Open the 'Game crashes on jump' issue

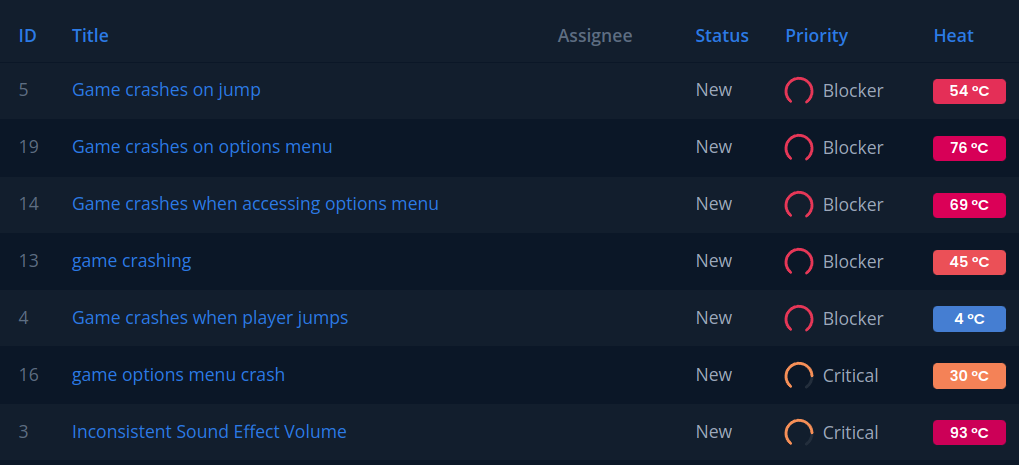point(166,90)
